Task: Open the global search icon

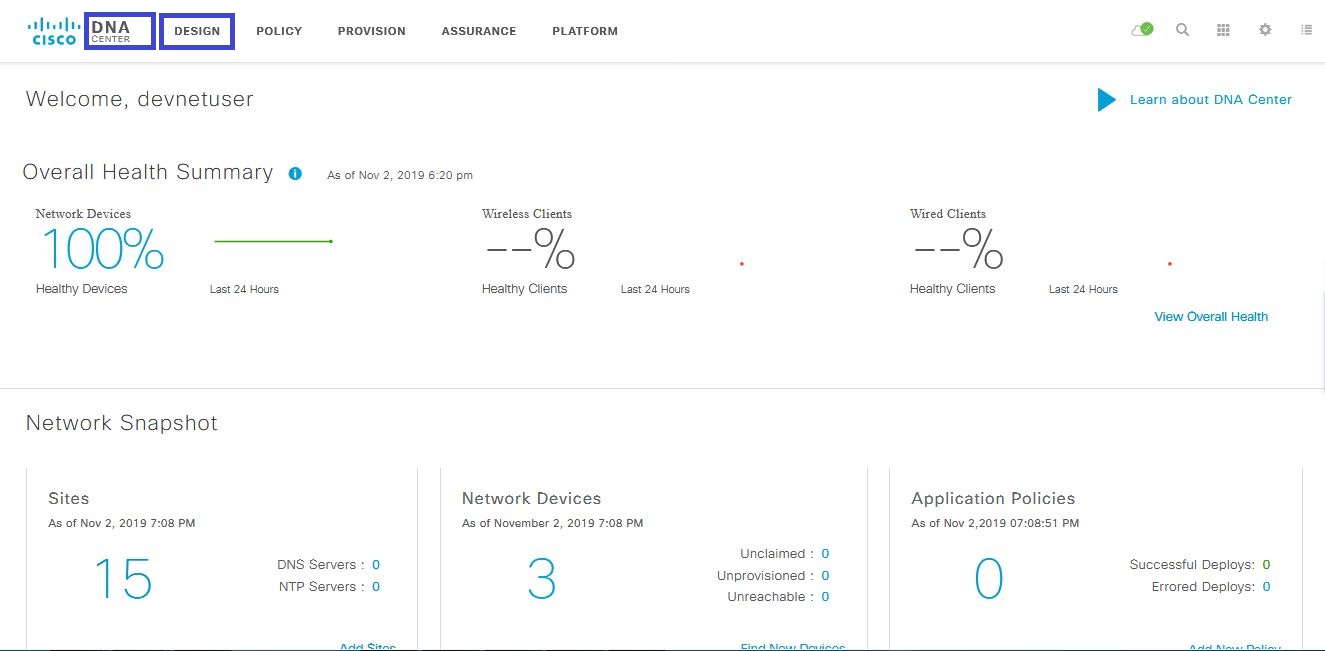Action: click(1182, 30)
